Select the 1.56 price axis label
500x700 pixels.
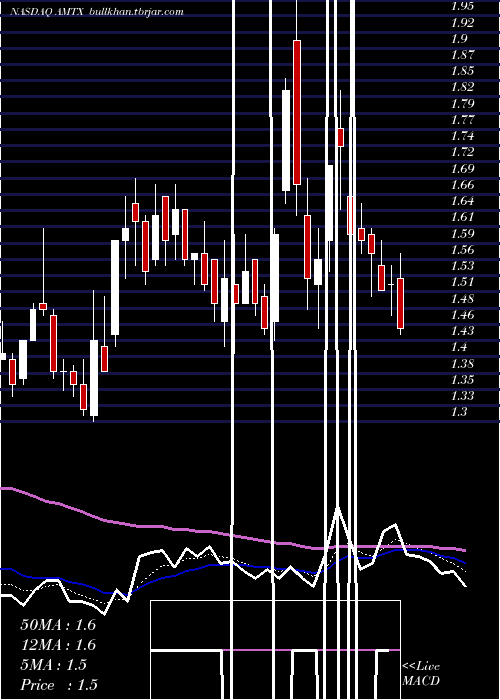[462, 250]
